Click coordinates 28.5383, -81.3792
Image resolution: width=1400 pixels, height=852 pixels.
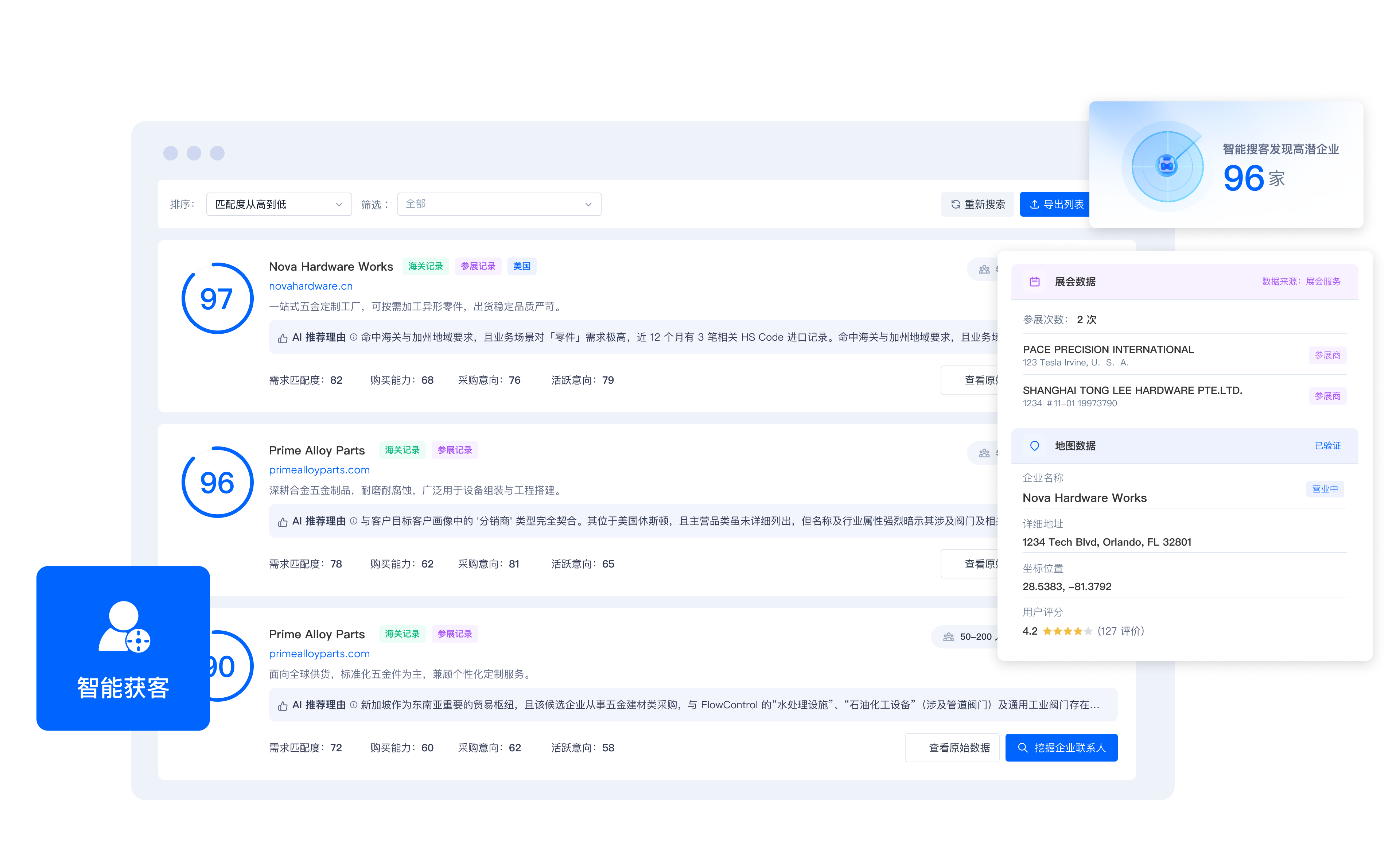pos(1066,586)
